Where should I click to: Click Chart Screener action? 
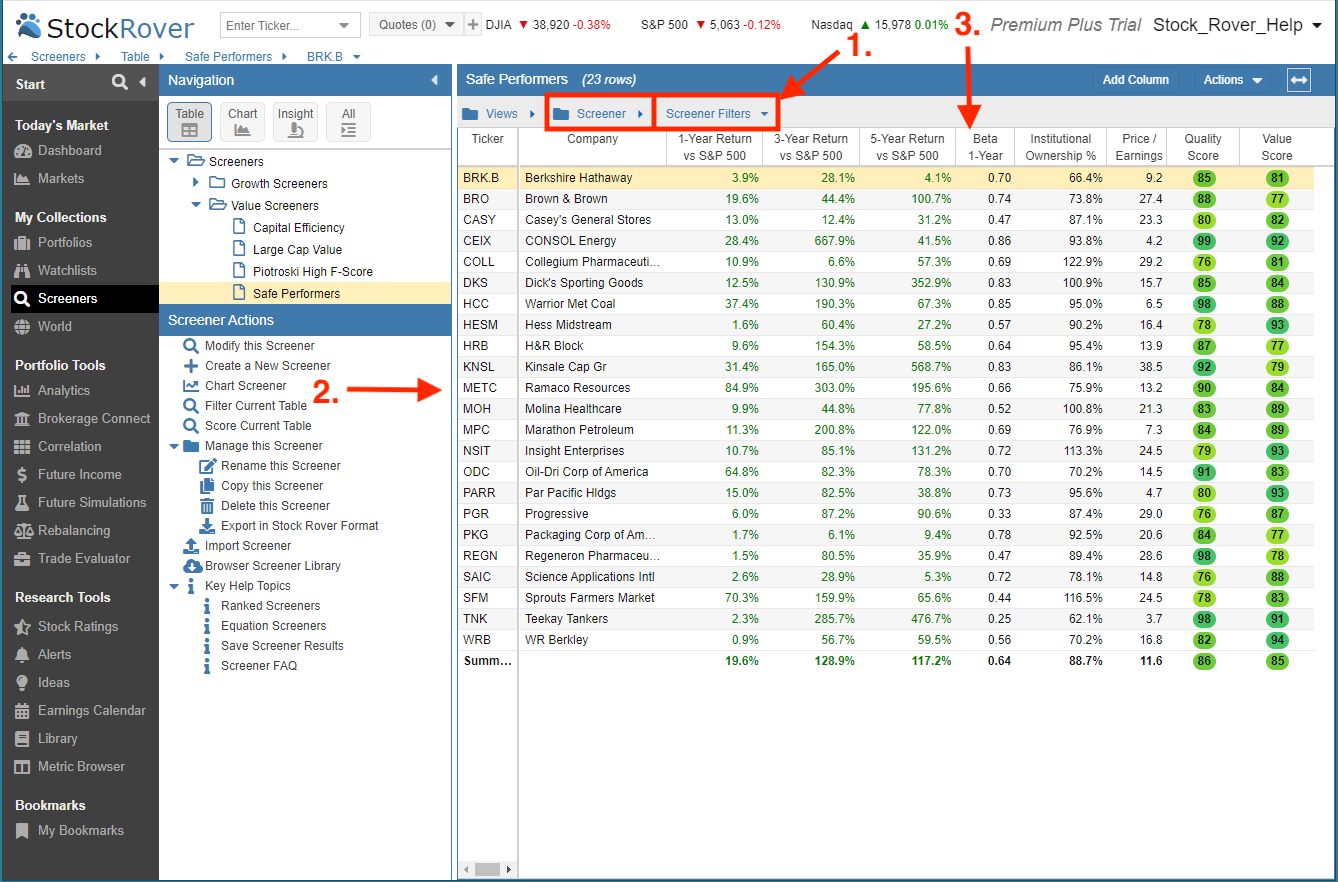(x=246, y=386)
